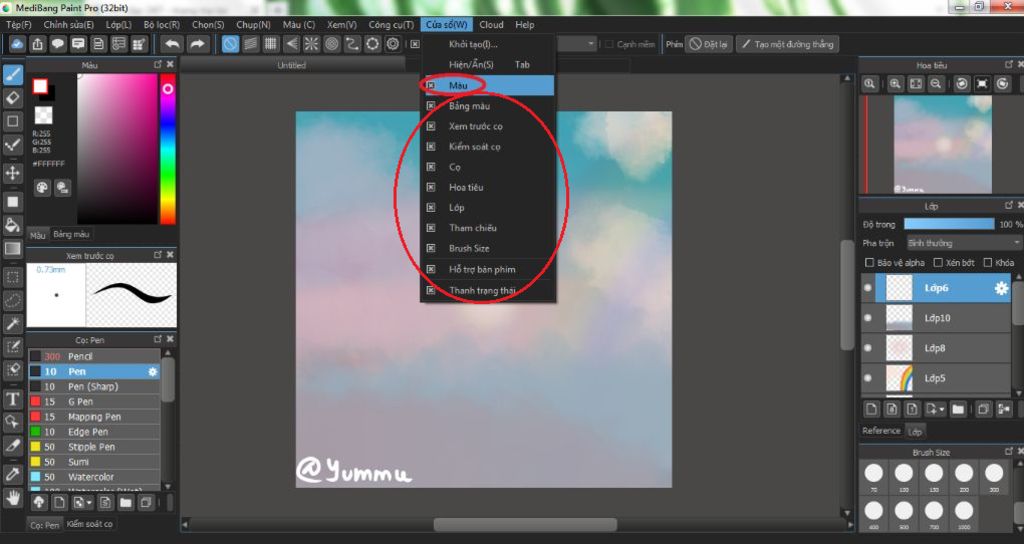The width and height of the screenshot is (1024, 544).
Task: Open the Tệp(F) menu
Action: click(18, 25)
